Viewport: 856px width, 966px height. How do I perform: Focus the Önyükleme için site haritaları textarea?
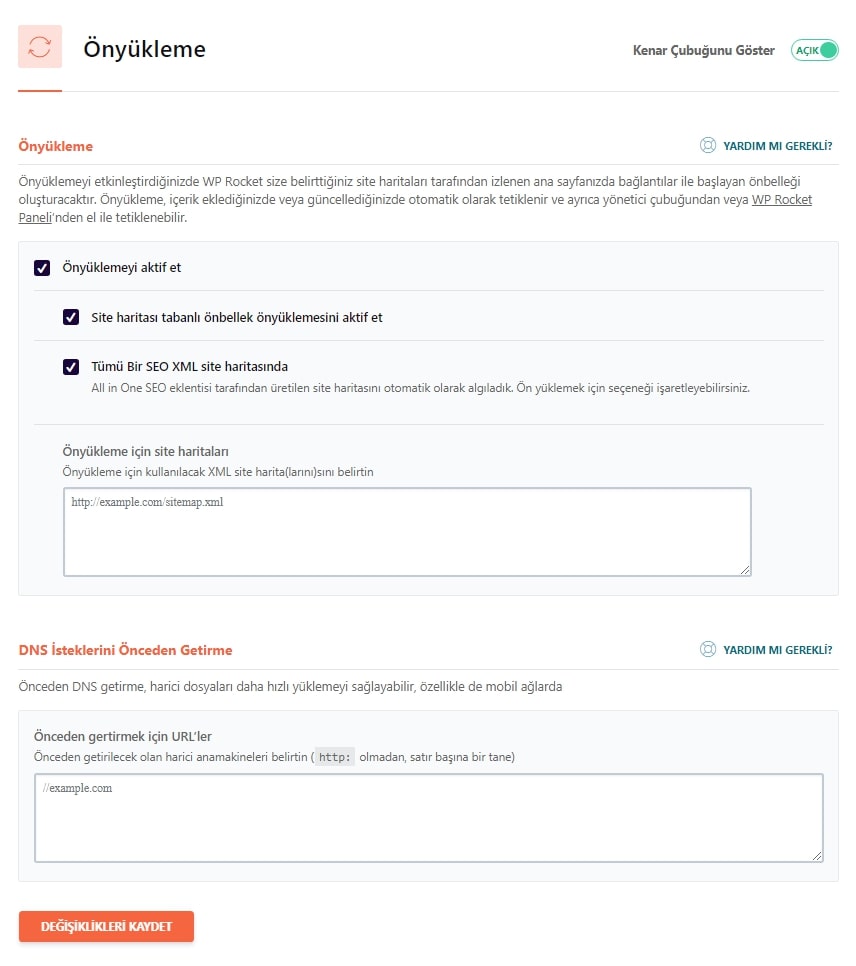click(x=407, y=532)
